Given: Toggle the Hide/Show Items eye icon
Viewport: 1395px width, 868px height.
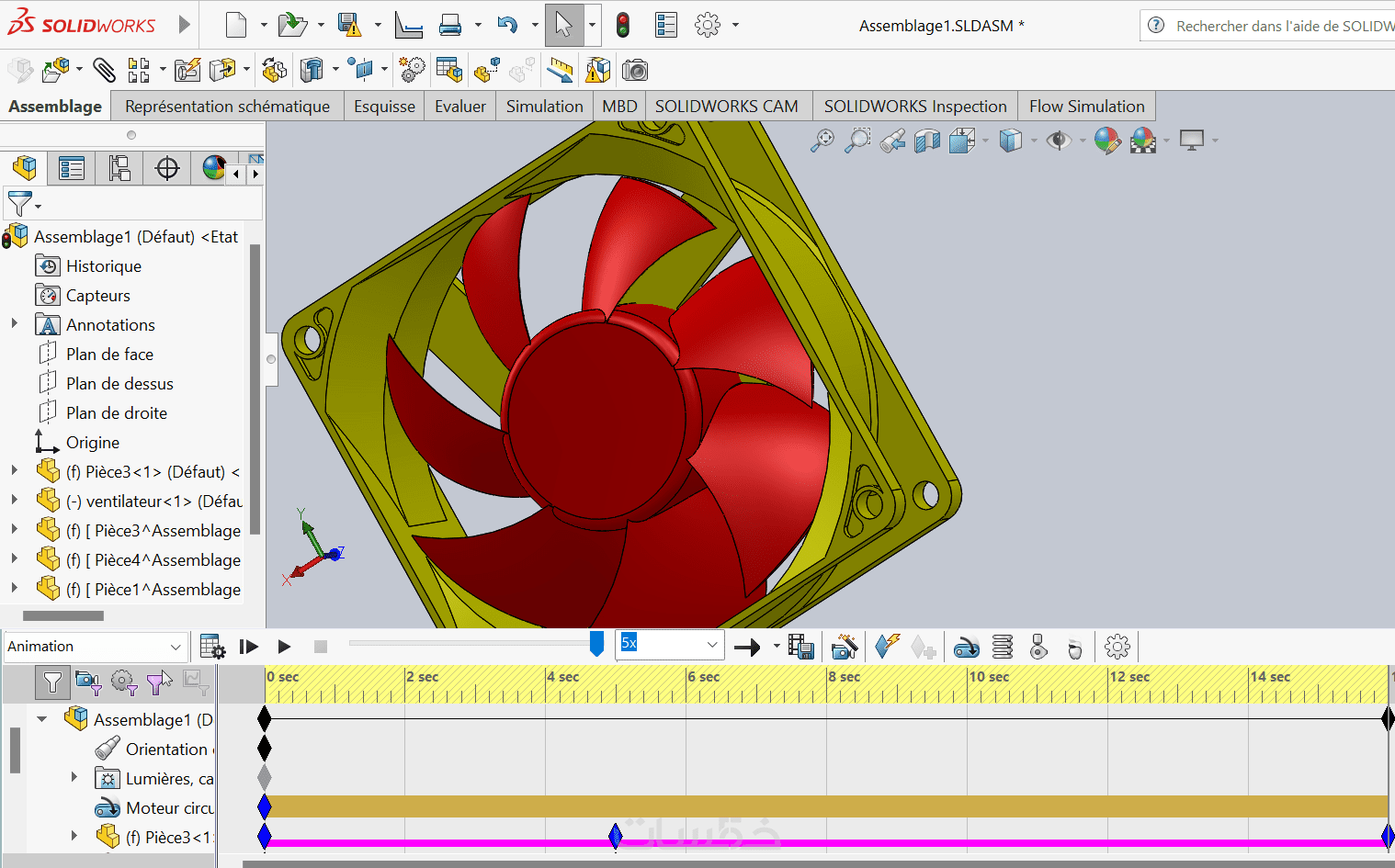Looking at the screenshot, I should (x=1059, y=141).
